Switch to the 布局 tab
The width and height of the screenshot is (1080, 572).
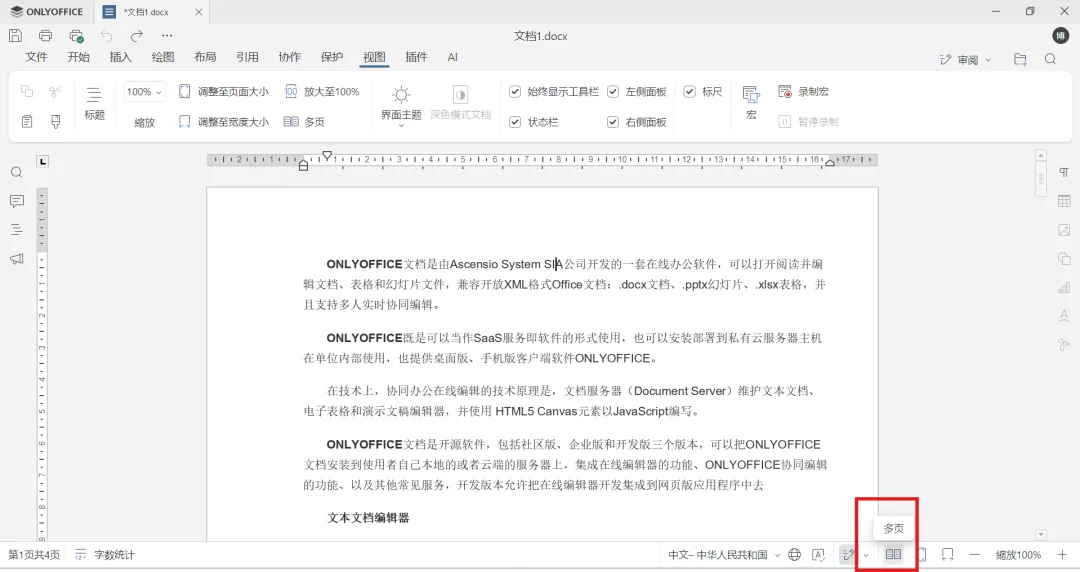click(205, 57)
